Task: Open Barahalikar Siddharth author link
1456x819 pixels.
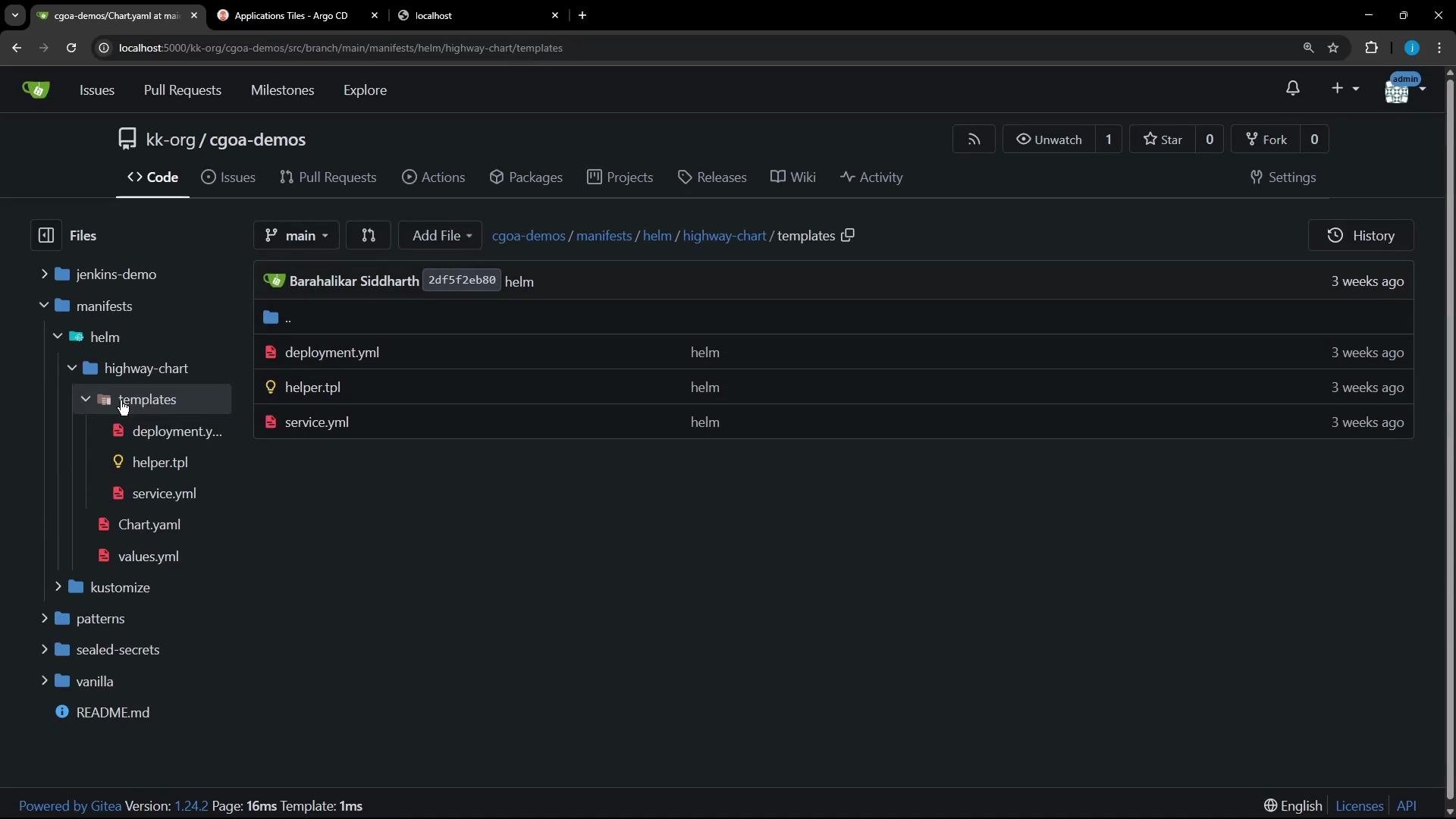Action: [354, 281]
